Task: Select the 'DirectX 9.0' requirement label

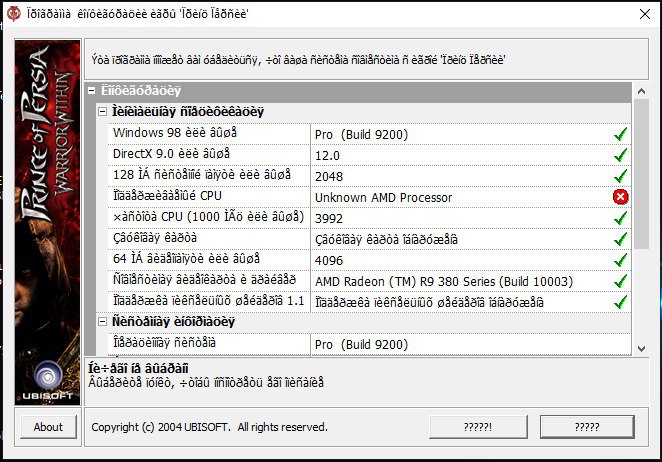Action: click(x=171, y=154)
